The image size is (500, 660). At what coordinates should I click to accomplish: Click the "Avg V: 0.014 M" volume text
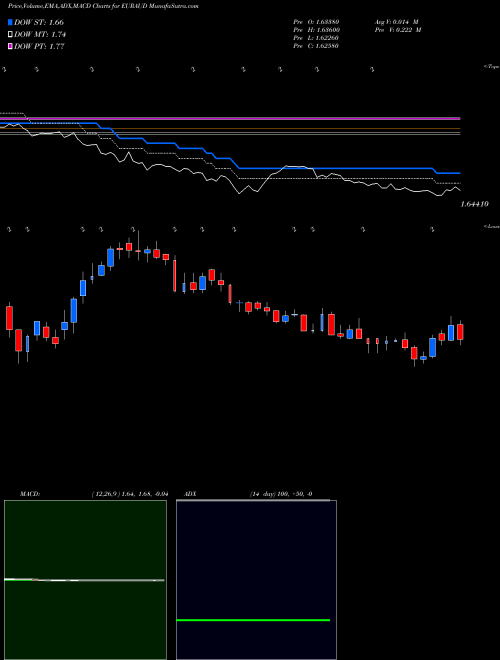(396, 22)
